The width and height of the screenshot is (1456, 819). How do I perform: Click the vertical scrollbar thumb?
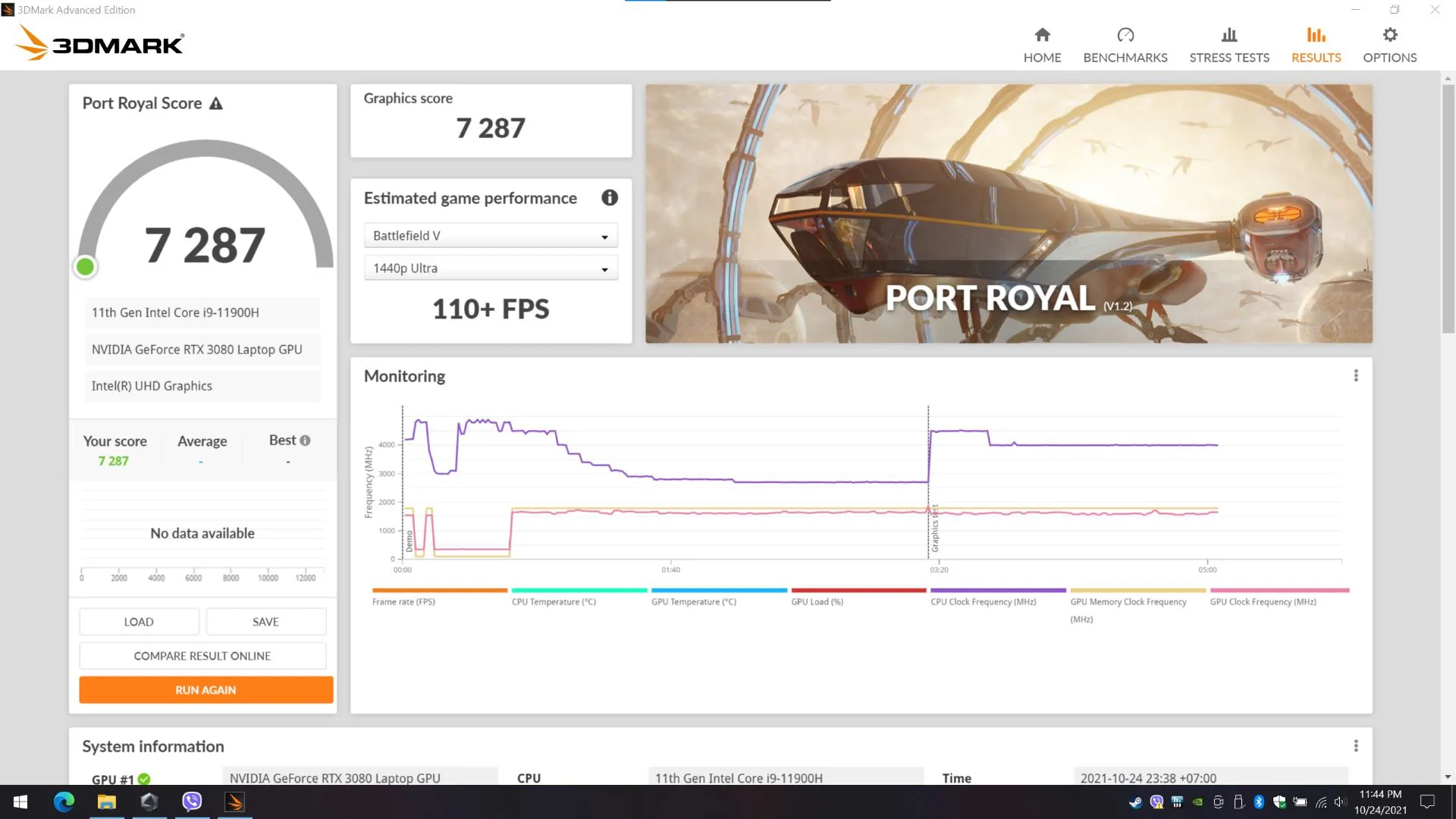pos(1448,209)
